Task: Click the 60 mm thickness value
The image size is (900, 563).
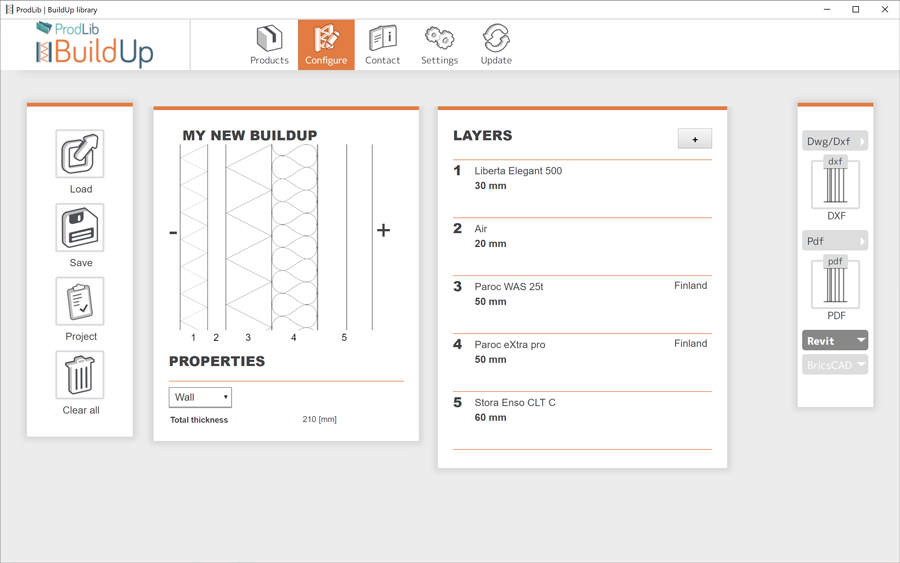Action: pos(490,418)
